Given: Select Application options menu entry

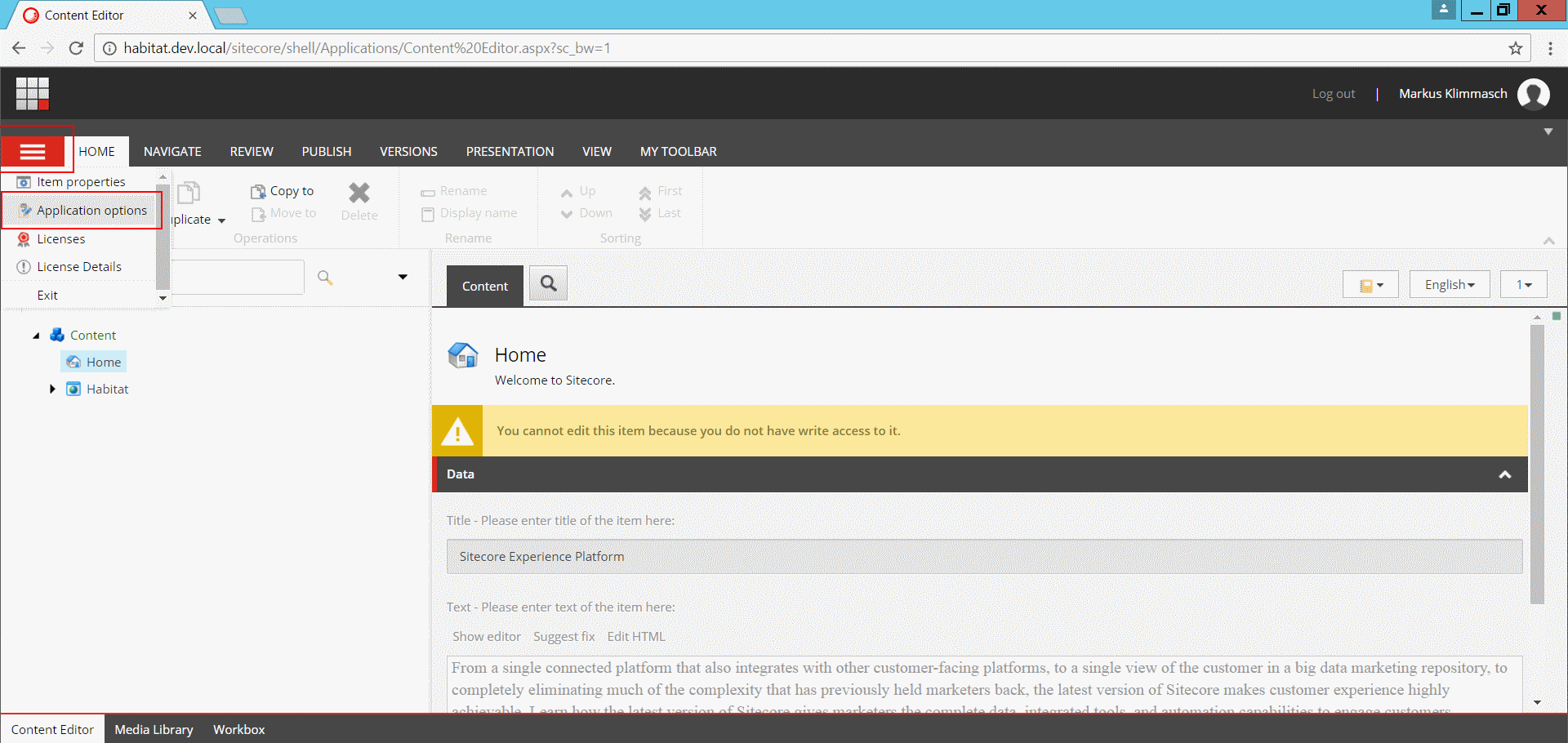Looking at the screenshot, I should pyautogui.click(x=82, y=211).
